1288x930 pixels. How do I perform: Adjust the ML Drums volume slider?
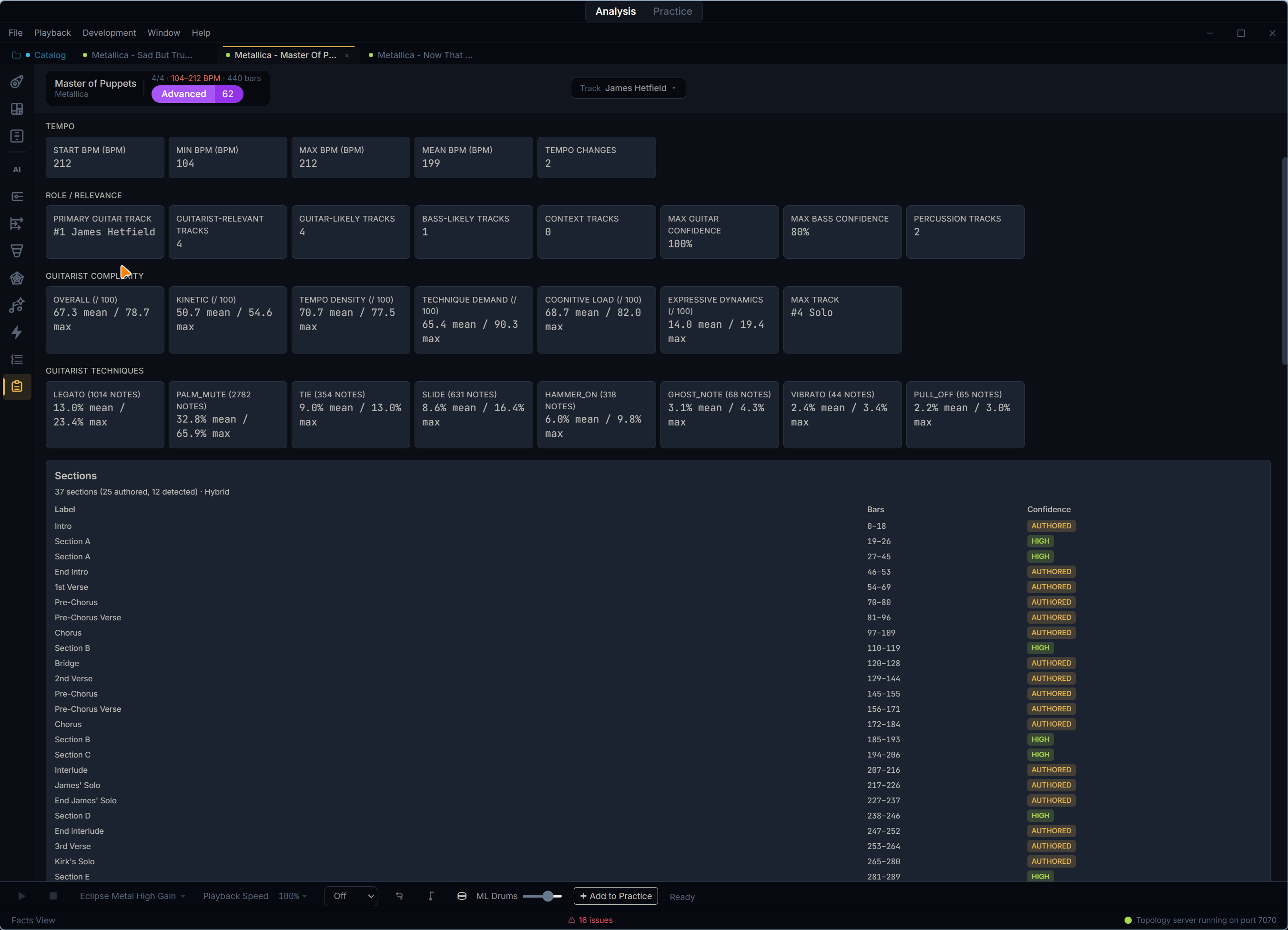tap(542, 896)
